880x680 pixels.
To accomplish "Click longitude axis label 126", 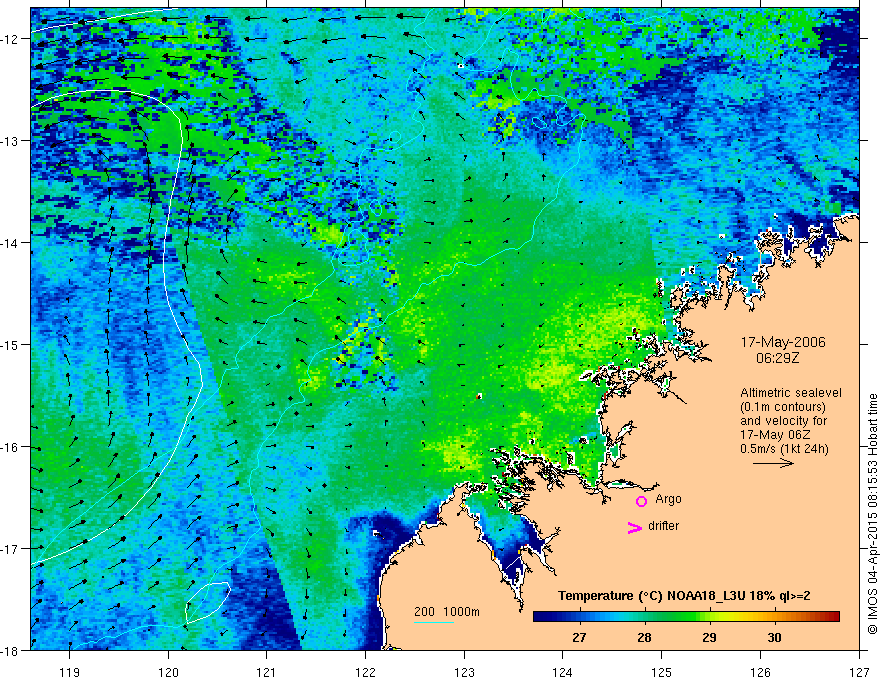I will pos(760,672).
